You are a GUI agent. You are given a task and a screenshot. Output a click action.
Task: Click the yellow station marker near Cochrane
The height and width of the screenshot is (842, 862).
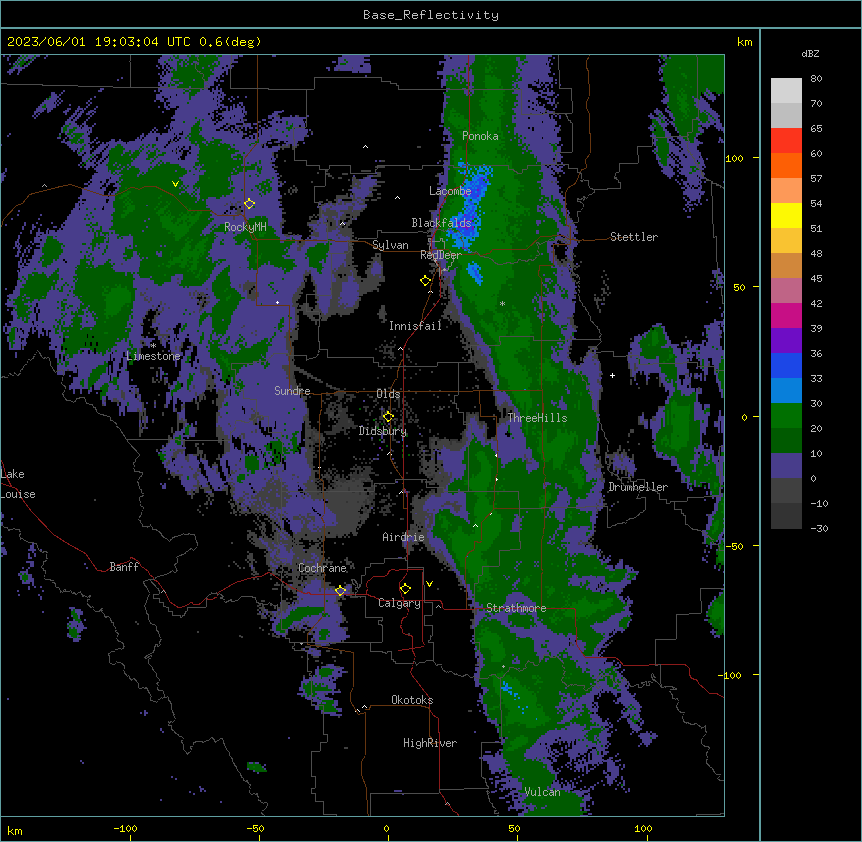[x=340, y=590]
